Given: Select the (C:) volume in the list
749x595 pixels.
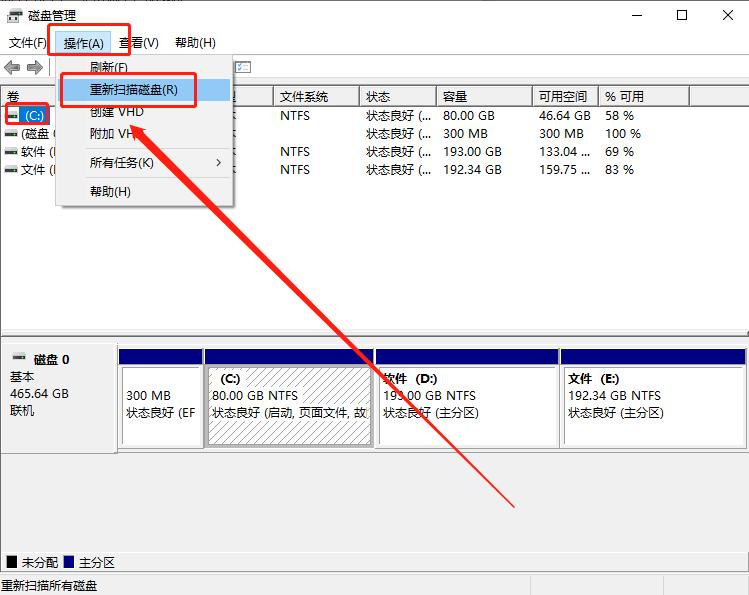Looking at the screenshot, I should pyautogui.click(x=34, y=116).
